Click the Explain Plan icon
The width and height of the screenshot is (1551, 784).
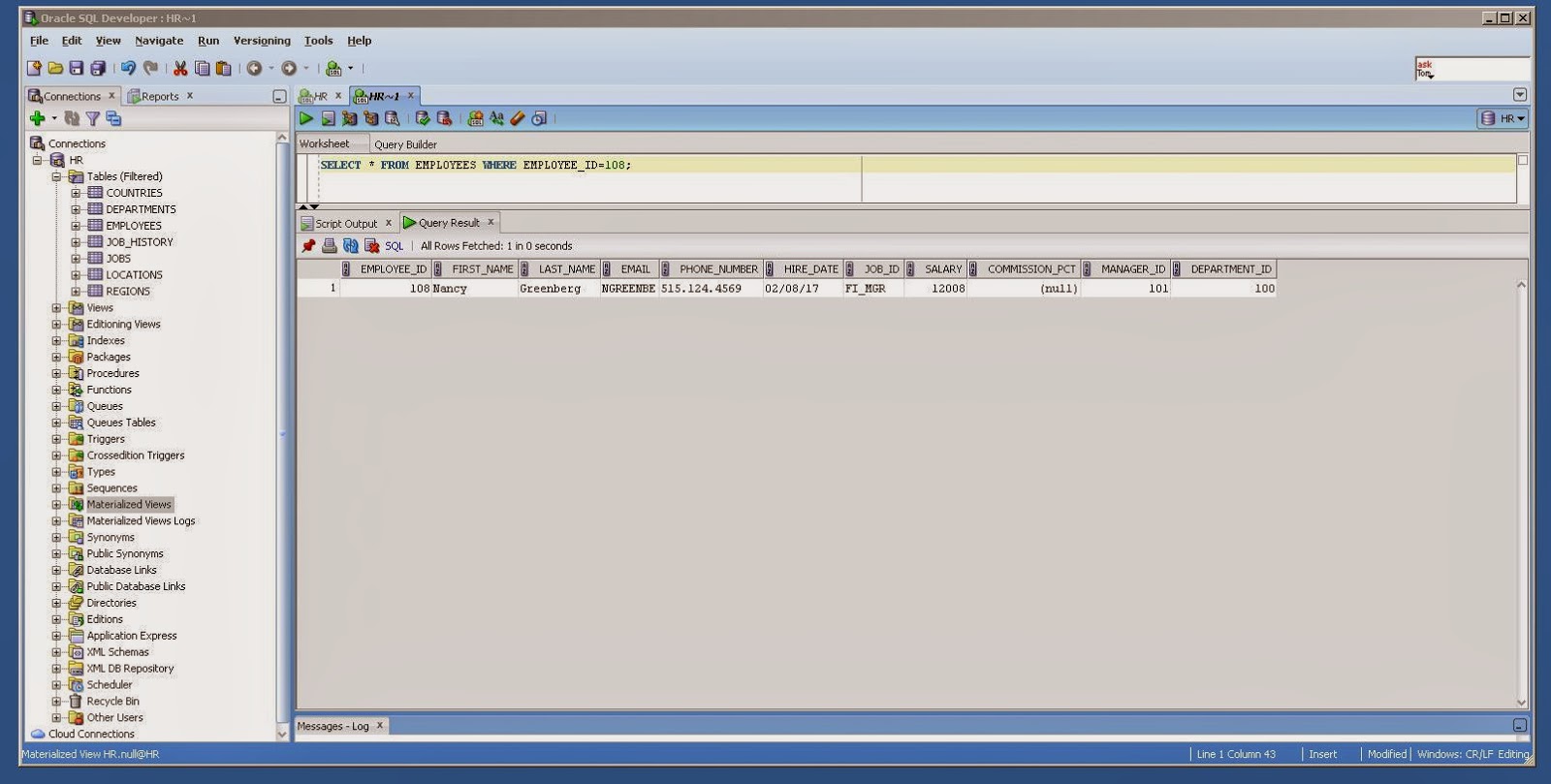coord(349,118)
